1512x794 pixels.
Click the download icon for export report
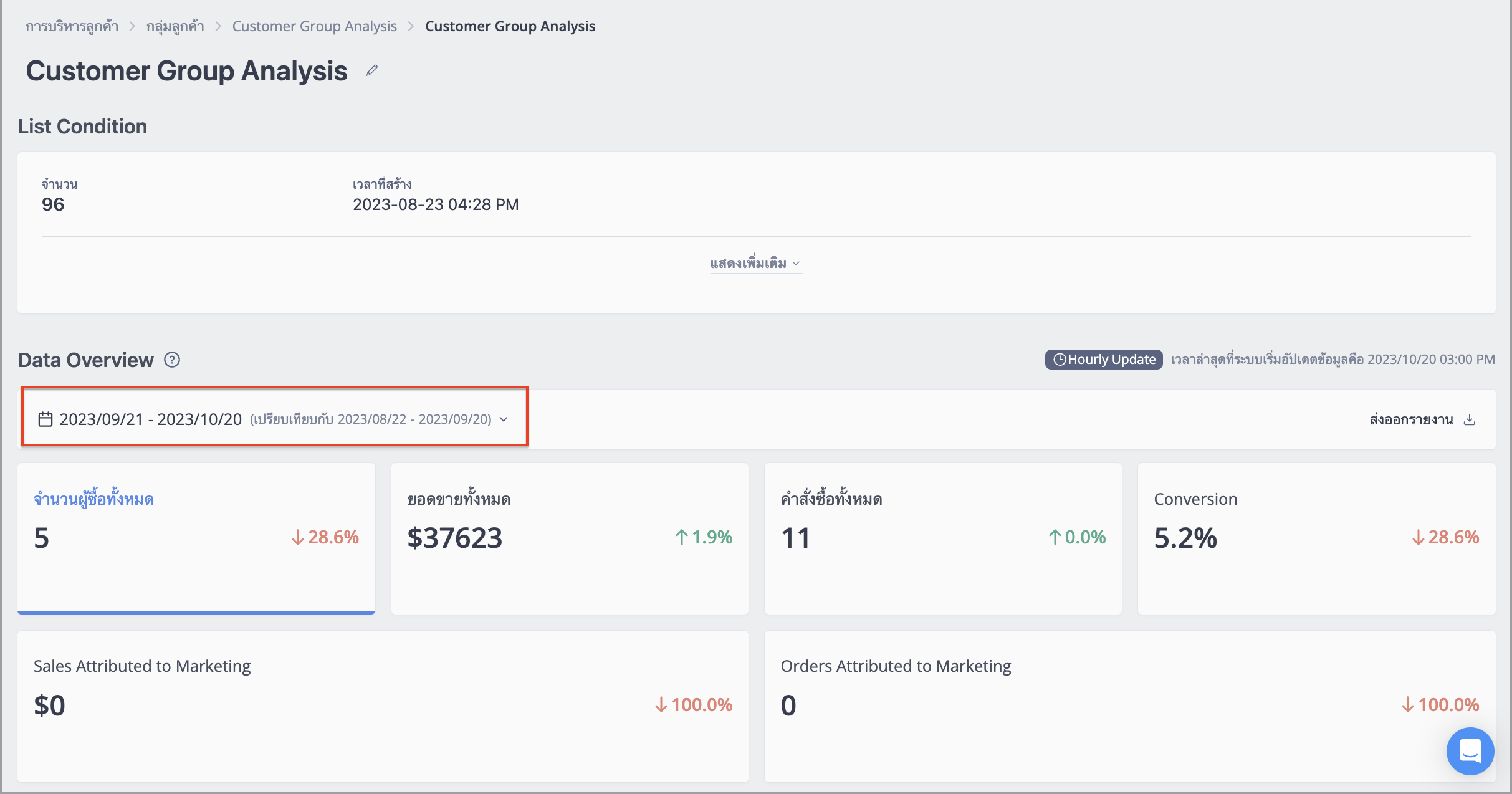click(x=1470, y=419)
